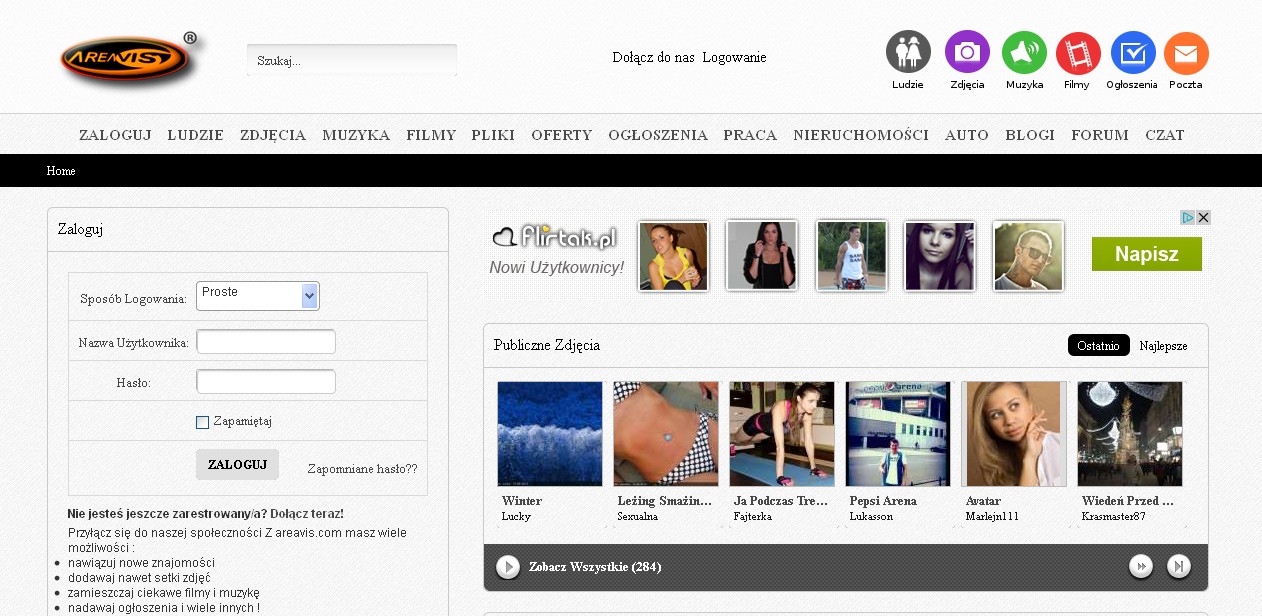Click the Pepsi Arena photo title
The width and height of the screenshot is (1262, 616).
[883, 501]
